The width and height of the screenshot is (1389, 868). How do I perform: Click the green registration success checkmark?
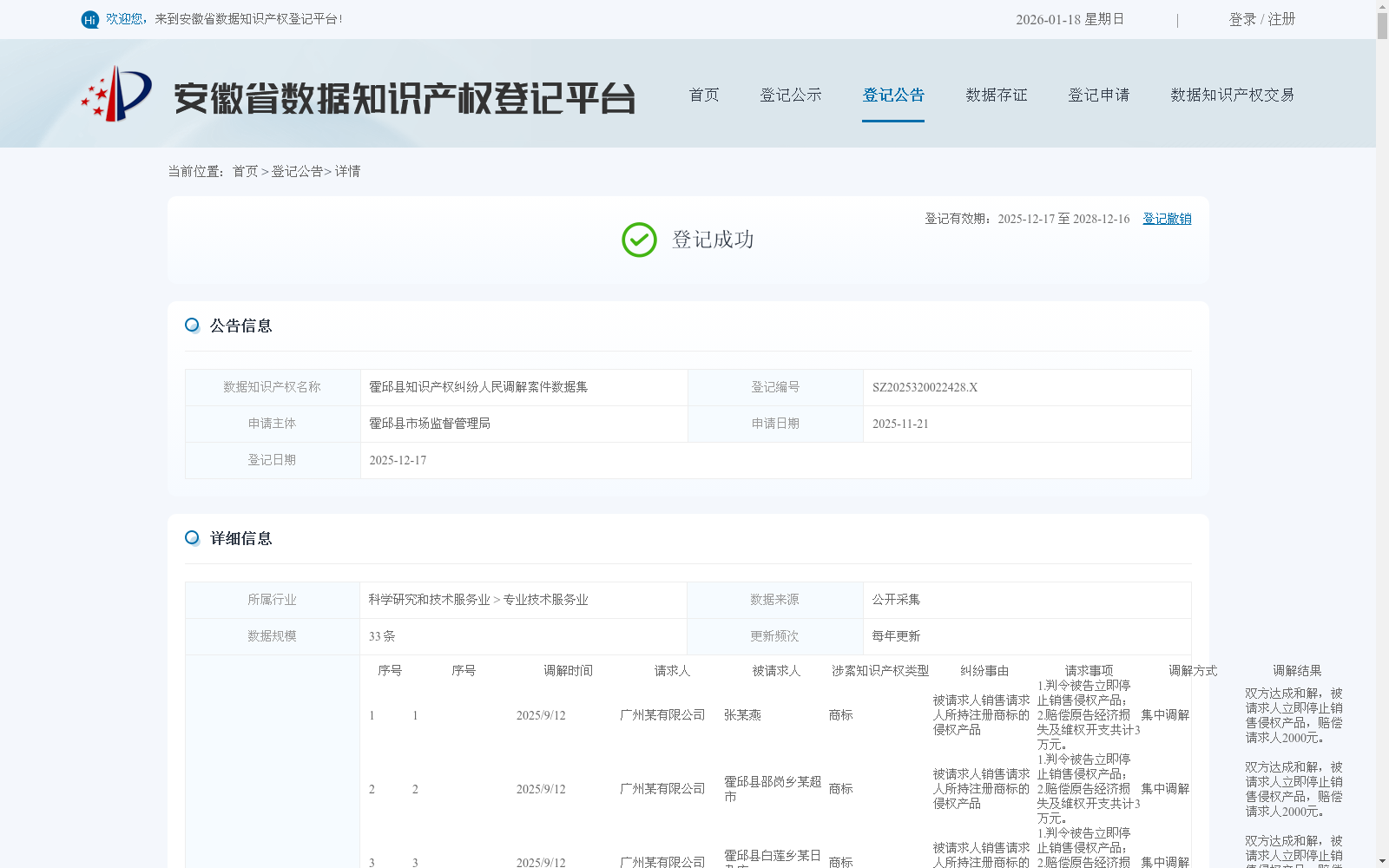[640, 240]
